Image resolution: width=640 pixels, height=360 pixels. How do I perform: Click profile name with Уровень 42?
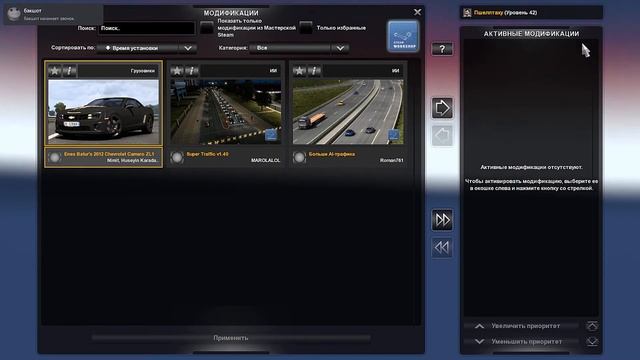click(x=505, y=13)
